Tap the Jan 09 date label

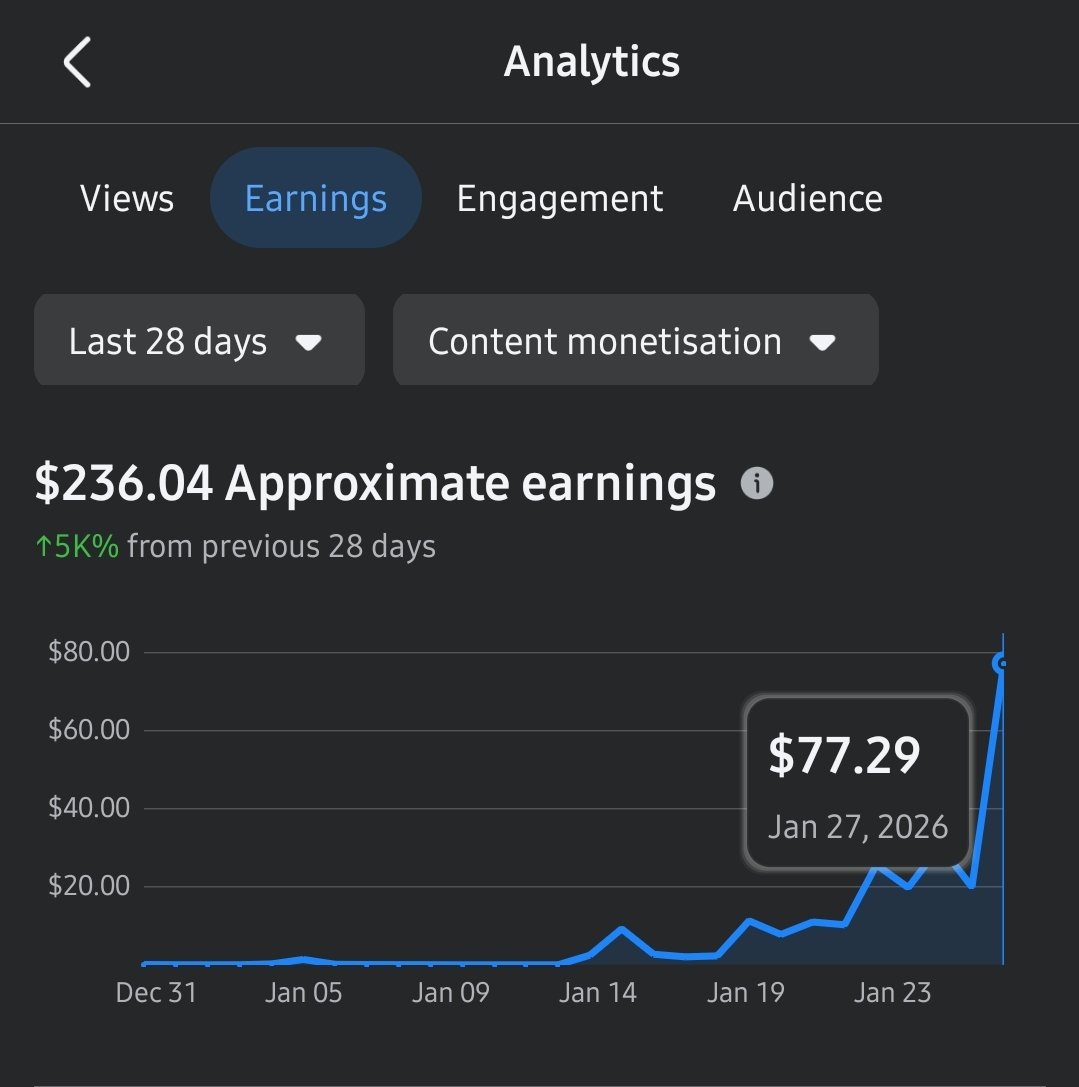point(451,993)
